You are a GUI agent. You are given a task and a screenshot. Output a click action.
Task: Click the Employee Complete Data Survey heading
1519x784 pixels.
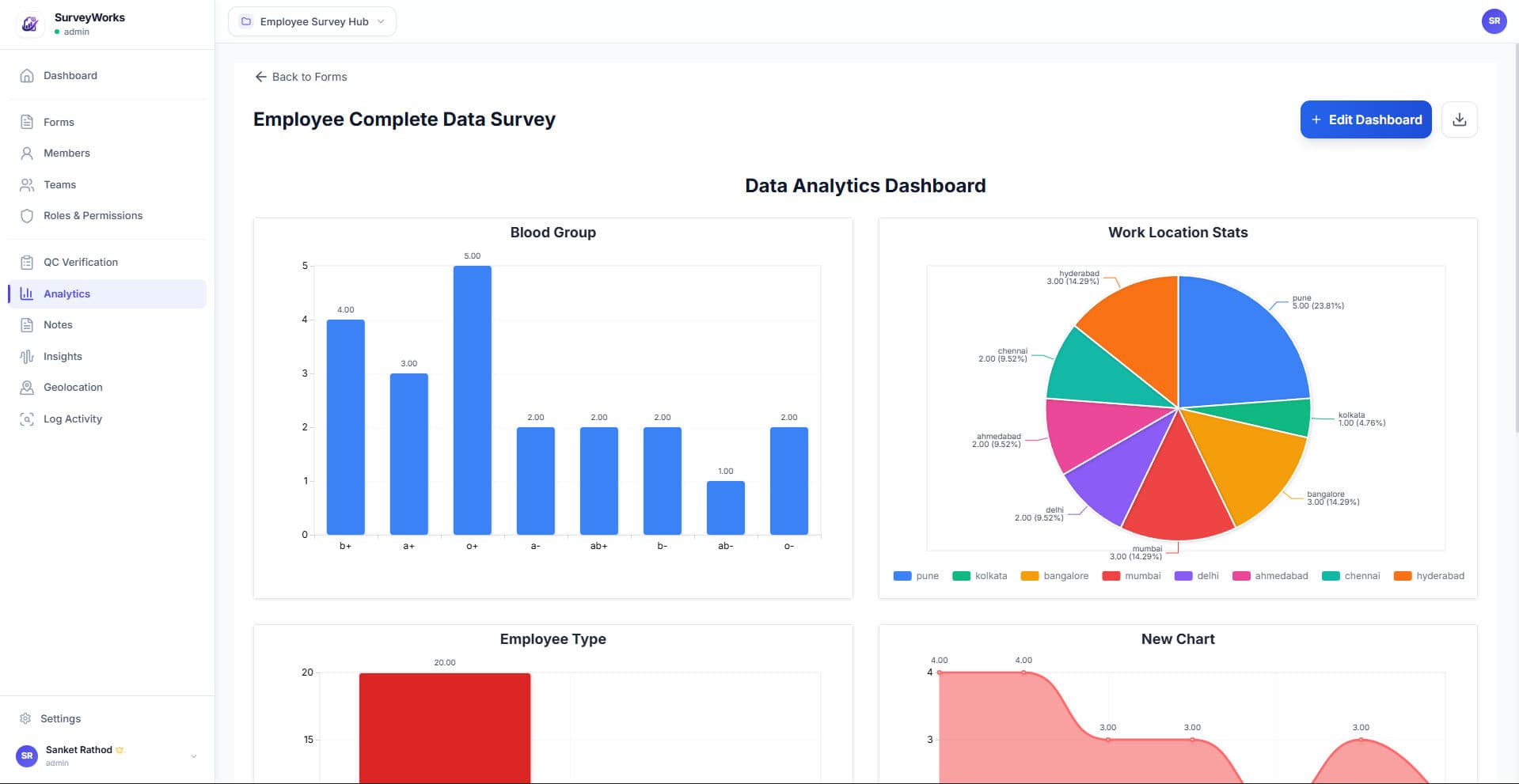(x=404, y=119)
